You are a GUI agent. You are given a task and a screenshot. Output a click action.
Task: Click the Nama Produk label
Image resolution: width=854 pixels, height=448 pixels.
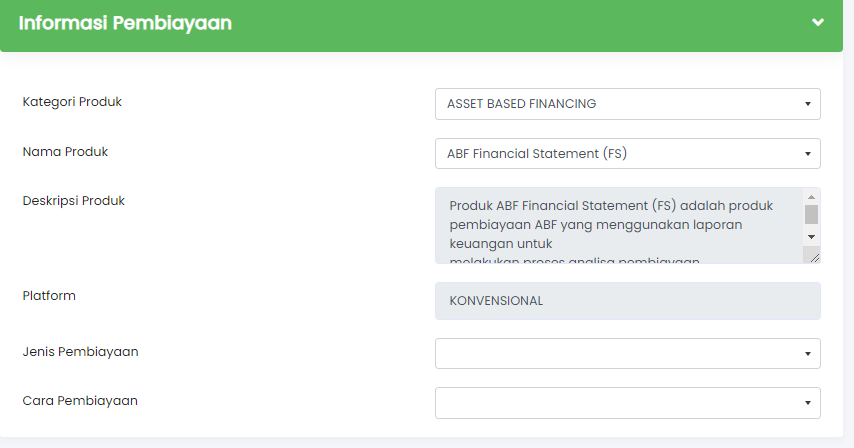click(x=65, y=152)
